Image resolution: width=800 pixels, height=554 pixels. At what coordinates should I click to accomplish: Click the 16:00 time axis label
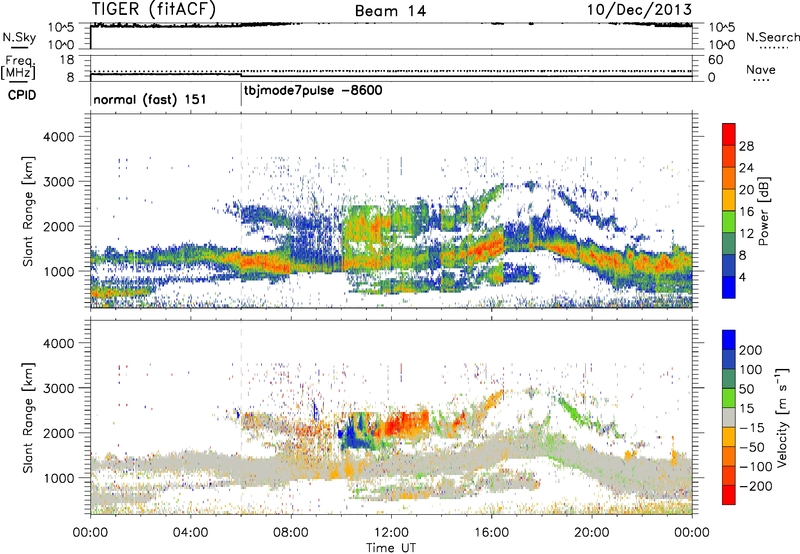(491, 532)
